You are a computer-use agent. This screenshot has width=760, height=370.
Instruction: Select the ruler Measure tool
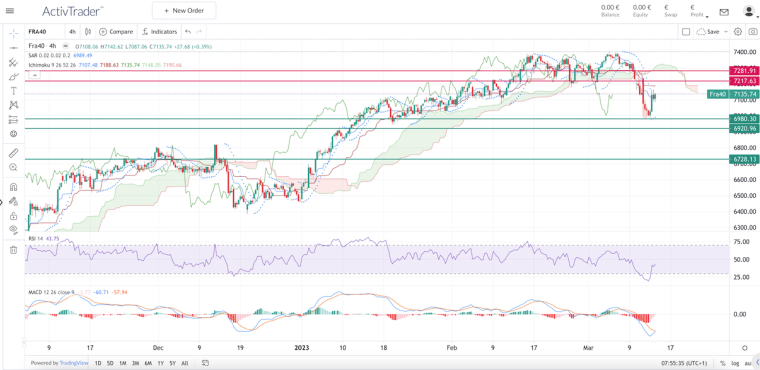pyautogui.click(x=14, y=153)
